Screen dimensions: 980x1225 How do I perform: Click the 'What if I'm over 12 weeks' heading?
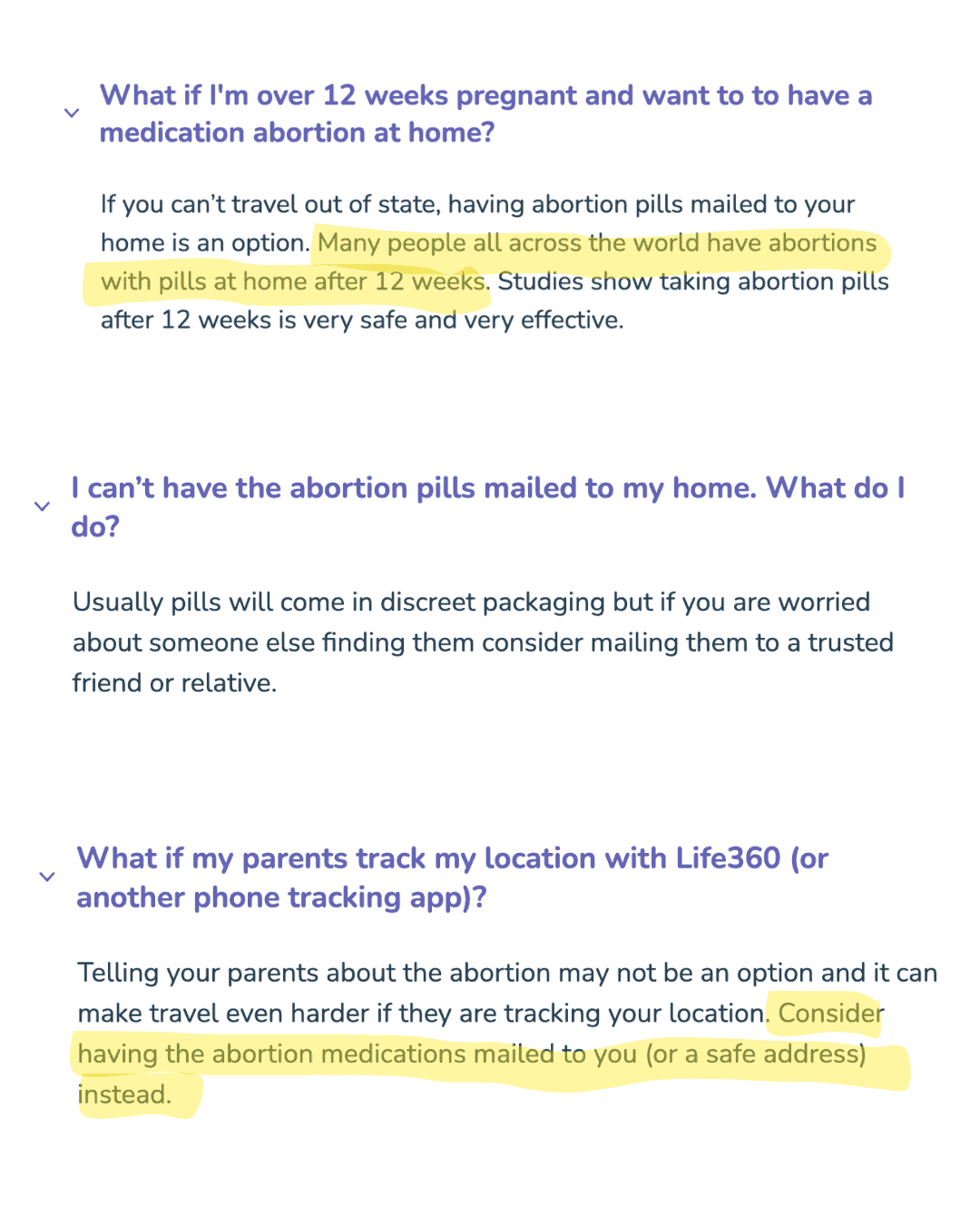(x=485, y=95)
